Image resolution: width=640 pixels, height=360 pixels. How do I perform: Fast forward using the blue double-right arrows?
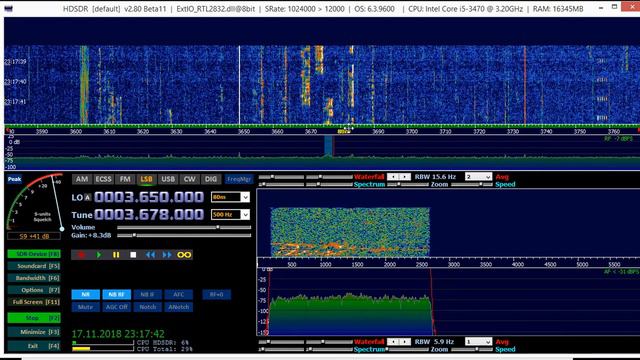[x=167, y=255]
